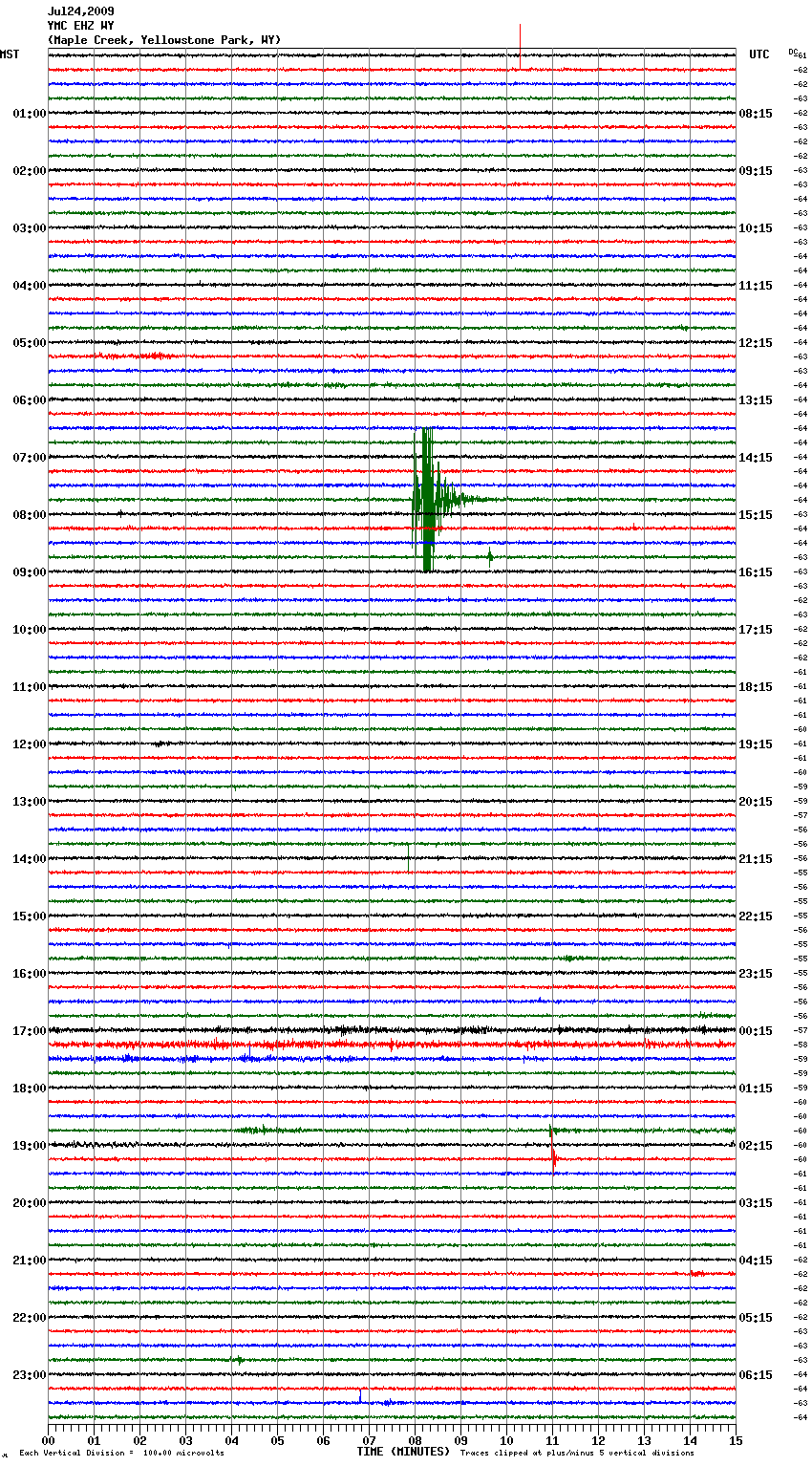This screenshot has width=812, height=1466.
Task: Select the 05:00 MST time label
Action: click(x=30, y=343)
